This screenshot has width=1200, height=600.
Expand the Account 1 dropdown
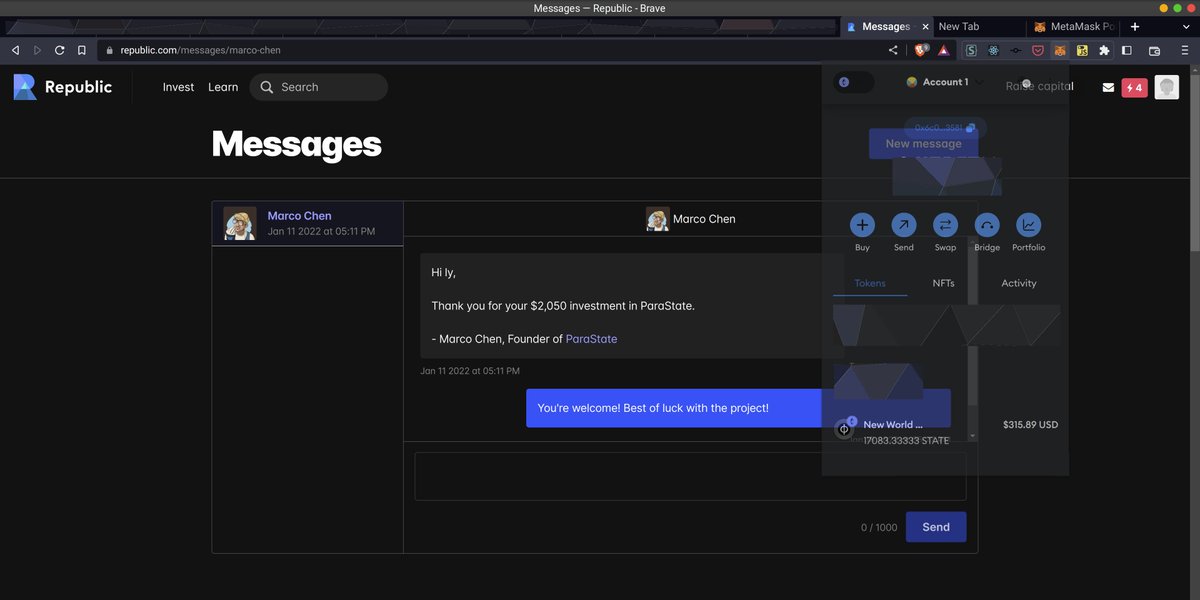(944, 82)
